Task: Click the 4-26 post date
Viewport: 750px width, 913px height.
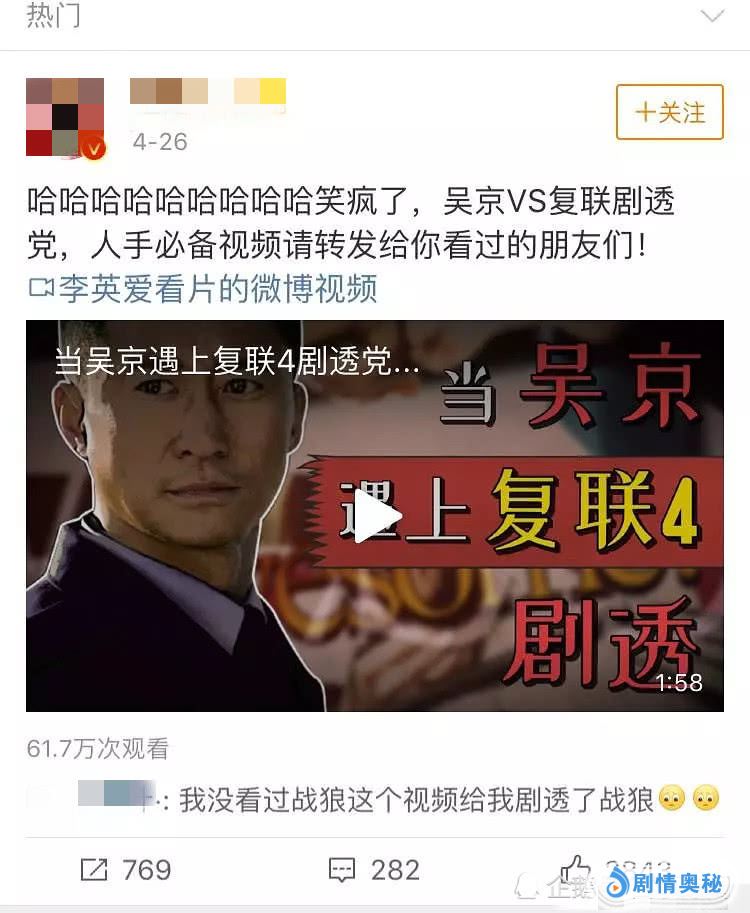Action: [160, 141]
